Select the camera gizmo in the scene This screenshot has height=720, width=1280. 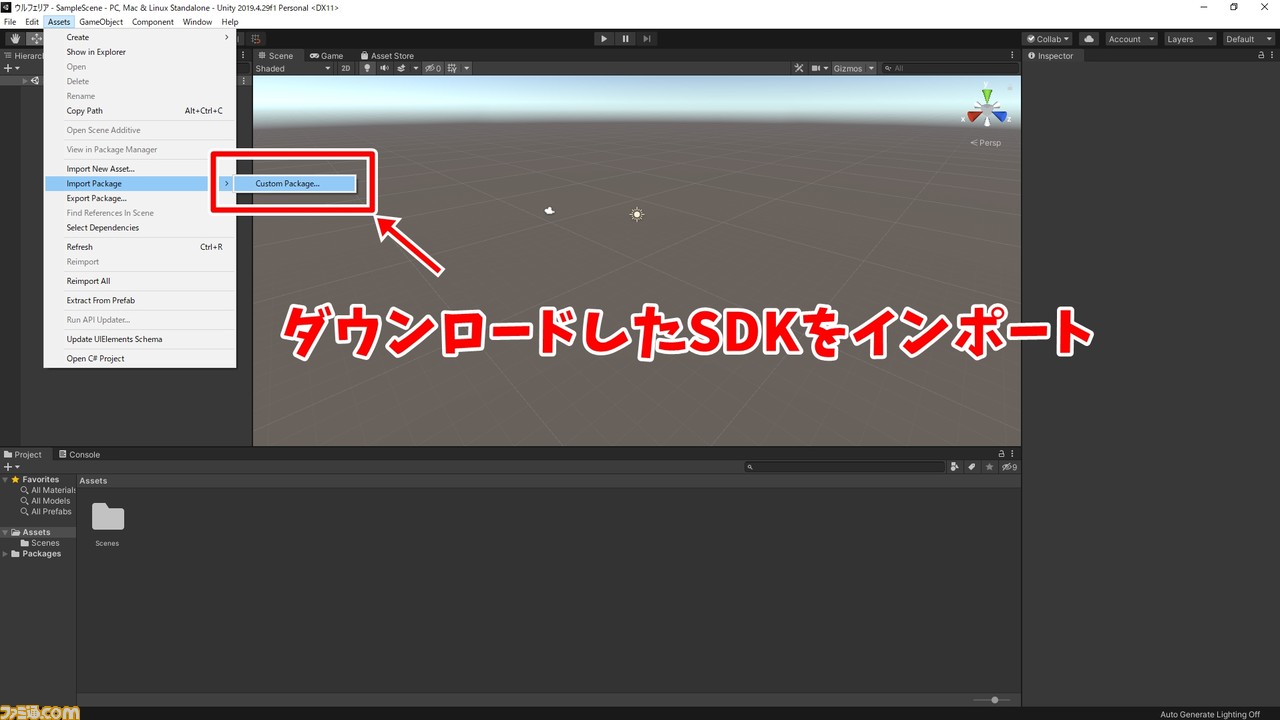(549, 210)
